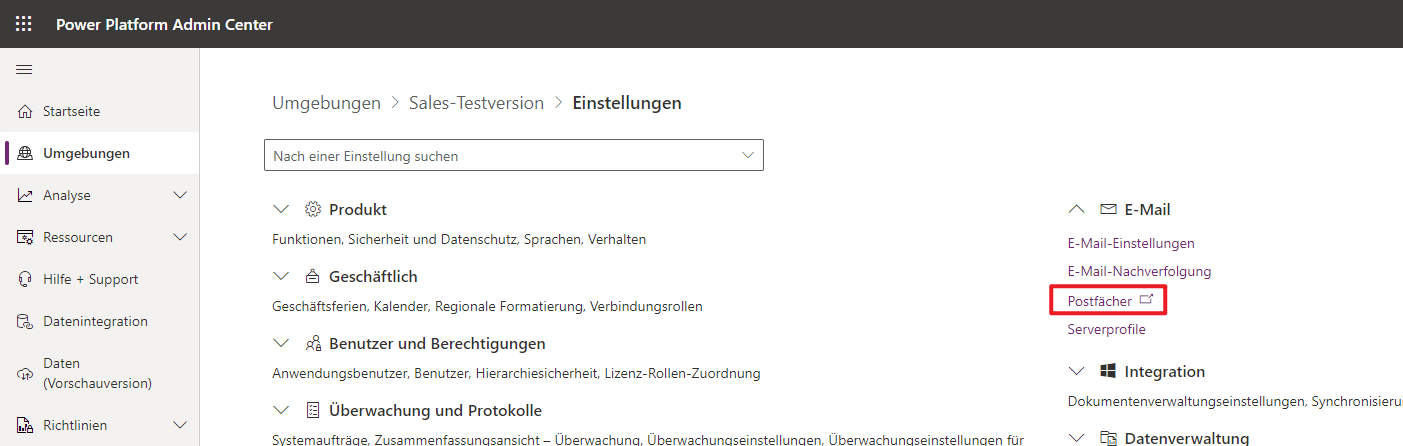Click the Produkt gear icon

(312, 209)
